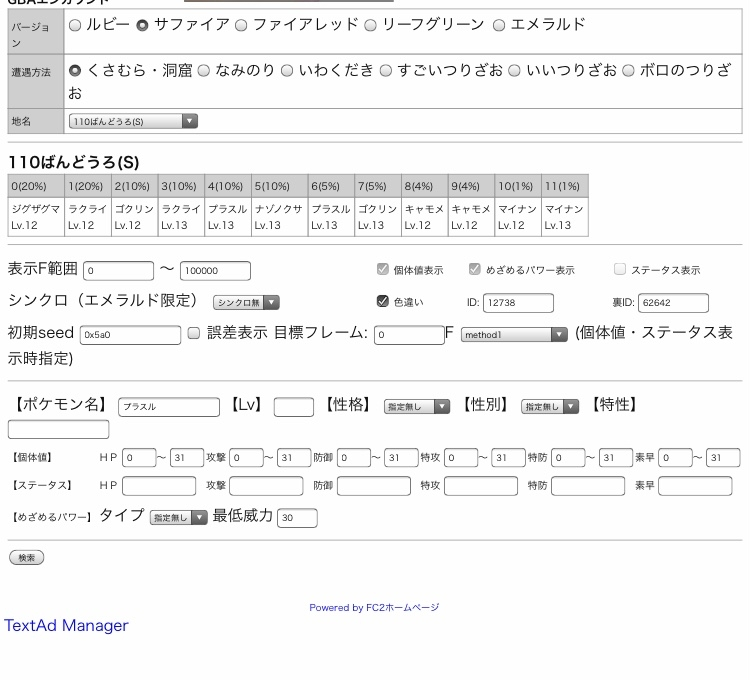Click the 個体値 素早 maximum field

(723, 458)
